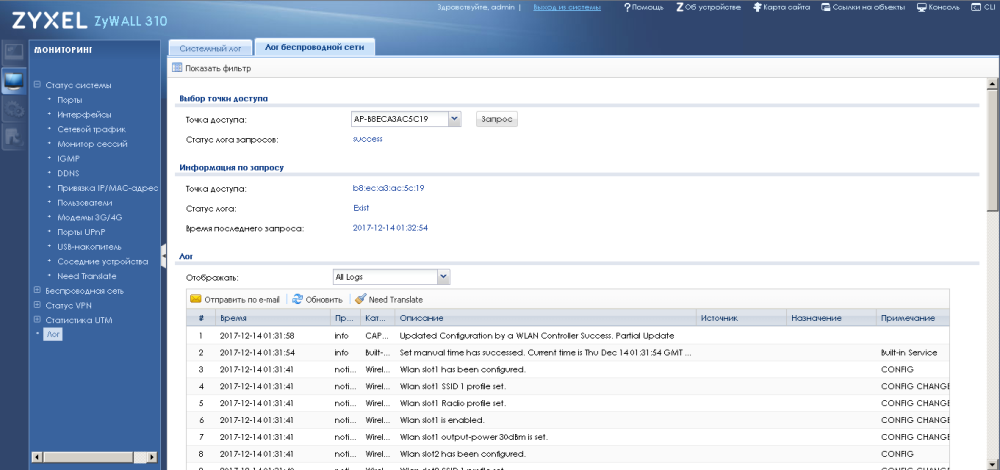Sort by the # column header
Viewport: 1000px width, 470px height.
click(201, 318)
